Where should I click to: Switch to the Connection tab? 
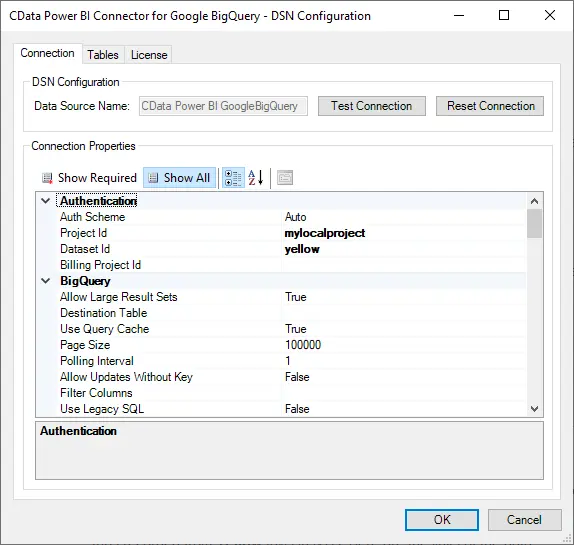[48, 53]
